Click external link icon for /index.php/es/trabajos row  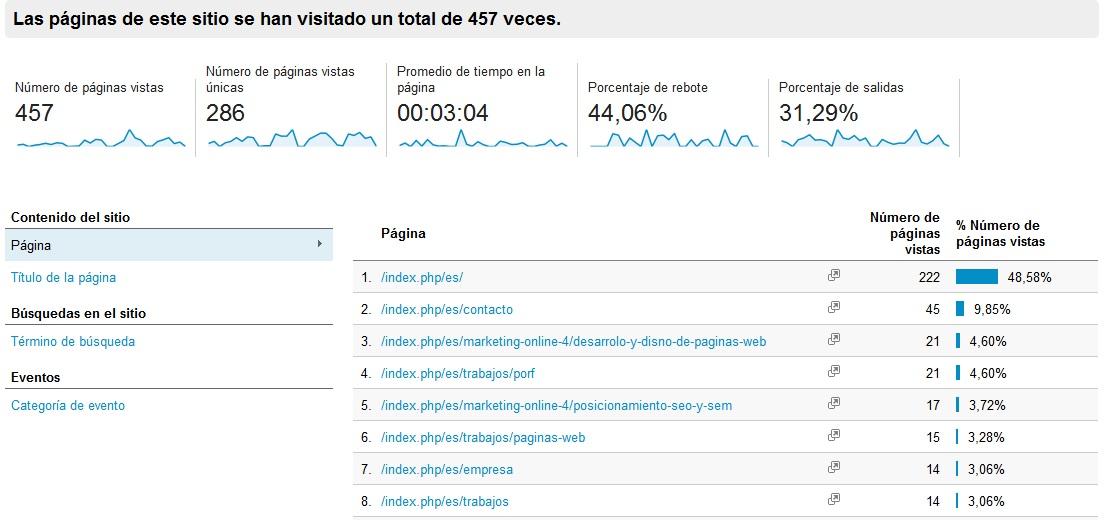point(834,500)
